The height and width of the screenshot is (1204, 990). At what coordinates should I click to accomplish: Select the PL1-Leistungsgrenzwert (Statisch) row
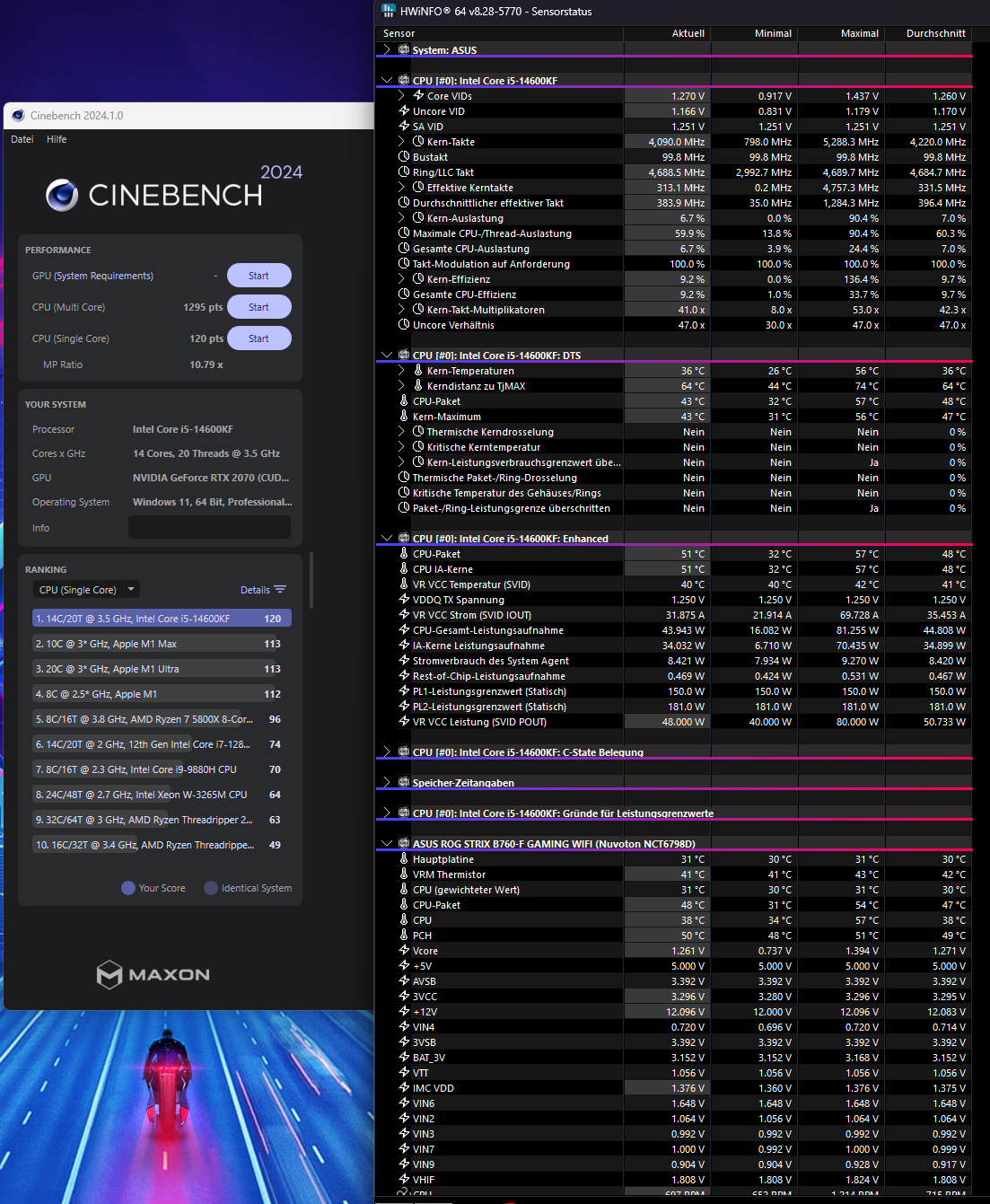(674, 691)
